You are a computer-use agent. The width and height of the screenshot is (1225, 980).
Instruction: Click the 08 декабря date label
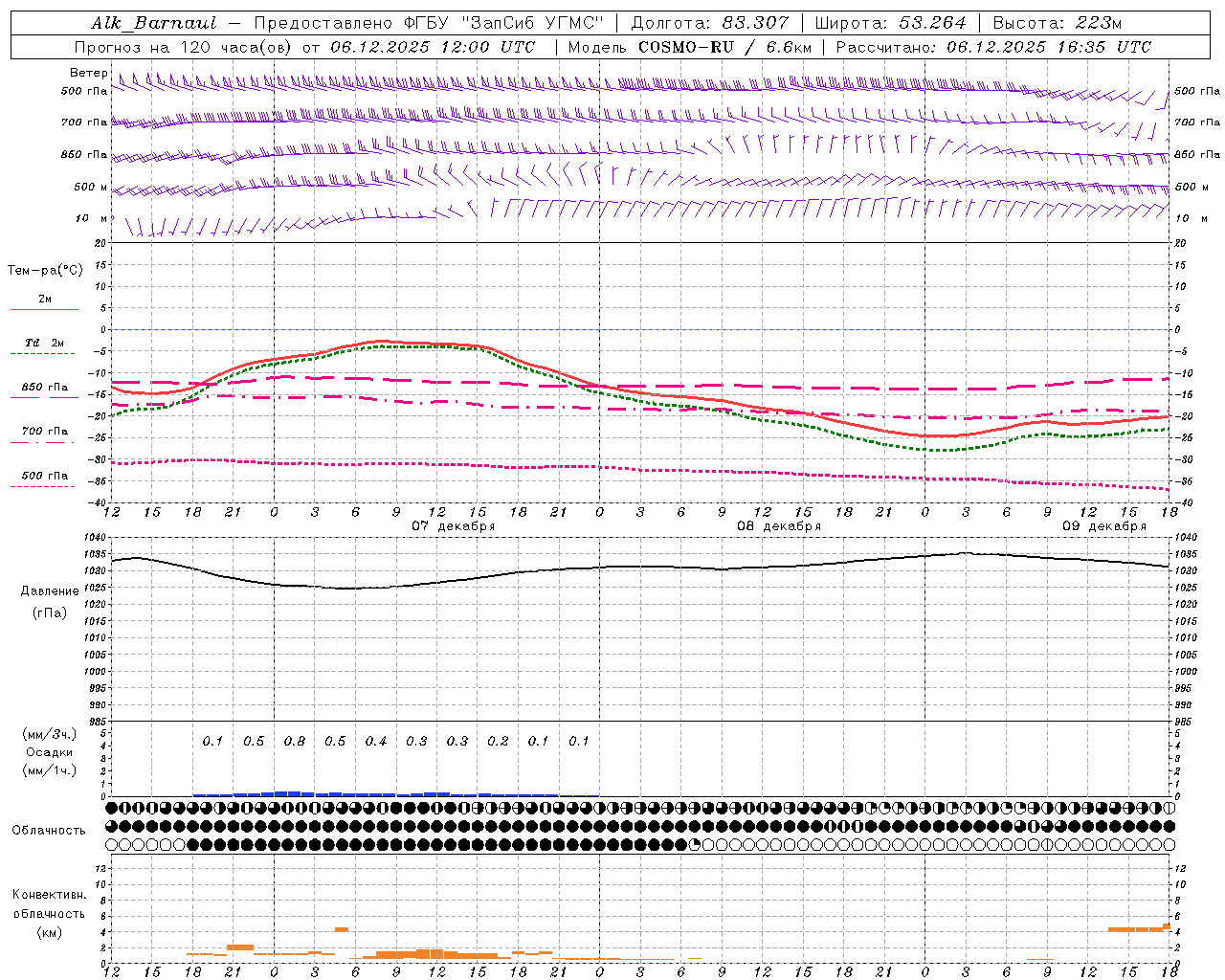tap(779, 526)
